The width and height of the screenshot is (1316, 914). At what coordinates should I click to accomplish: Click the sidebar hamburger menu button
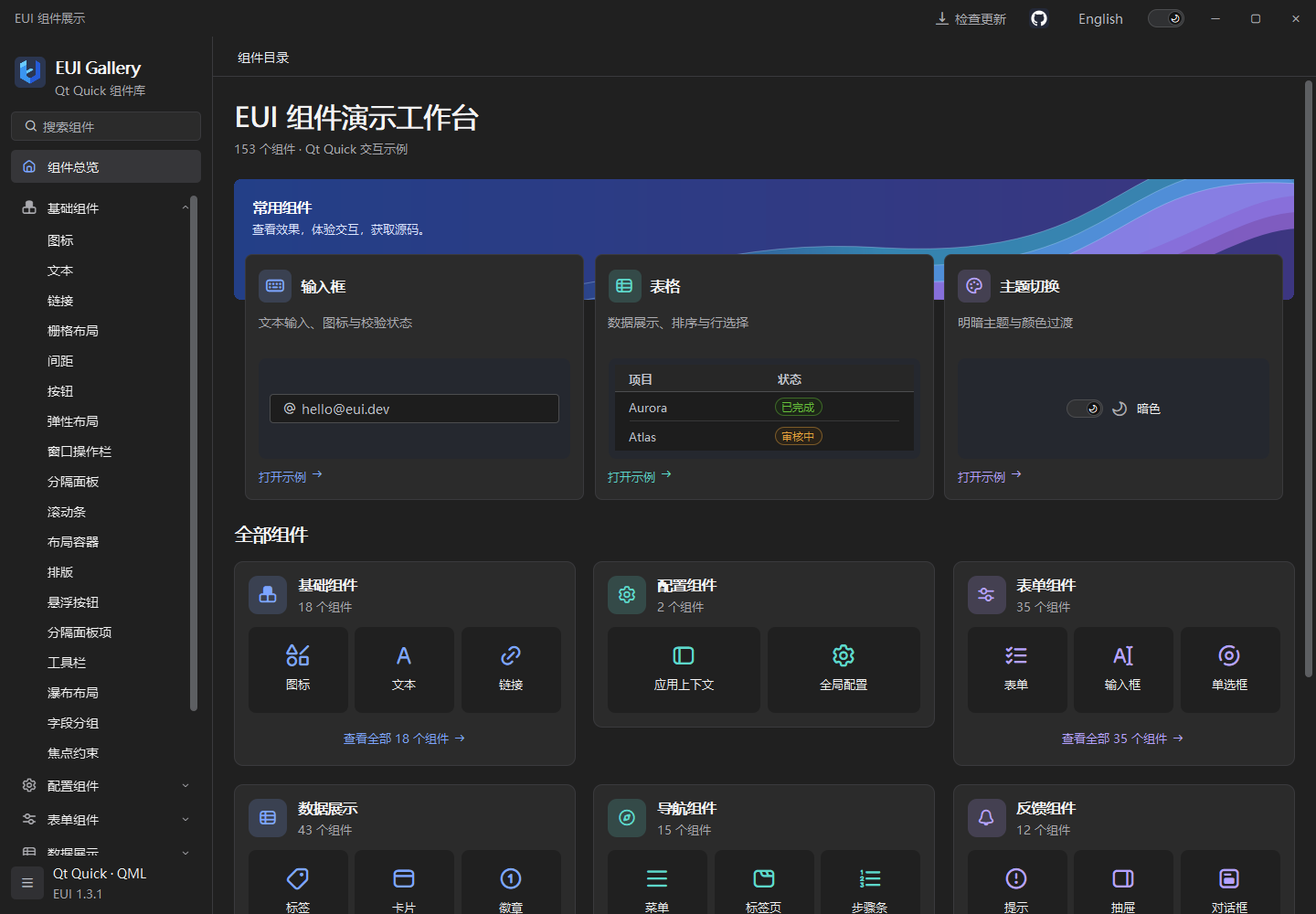pos(27,883)
